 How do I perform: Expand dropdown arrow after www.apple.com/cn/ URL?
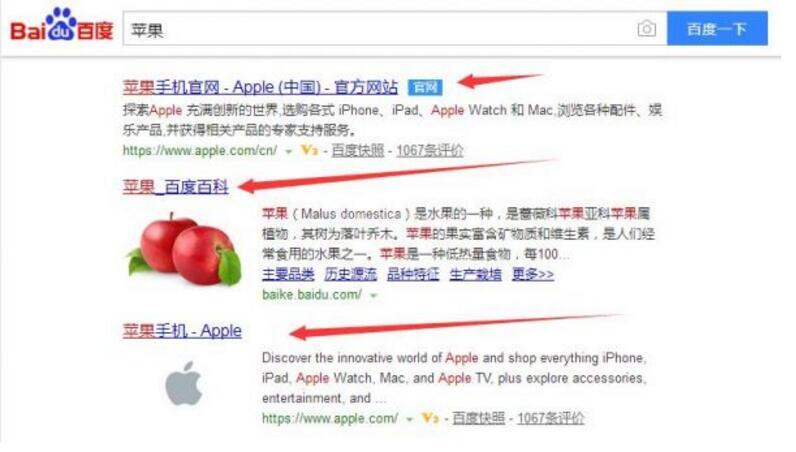point(288,151)
